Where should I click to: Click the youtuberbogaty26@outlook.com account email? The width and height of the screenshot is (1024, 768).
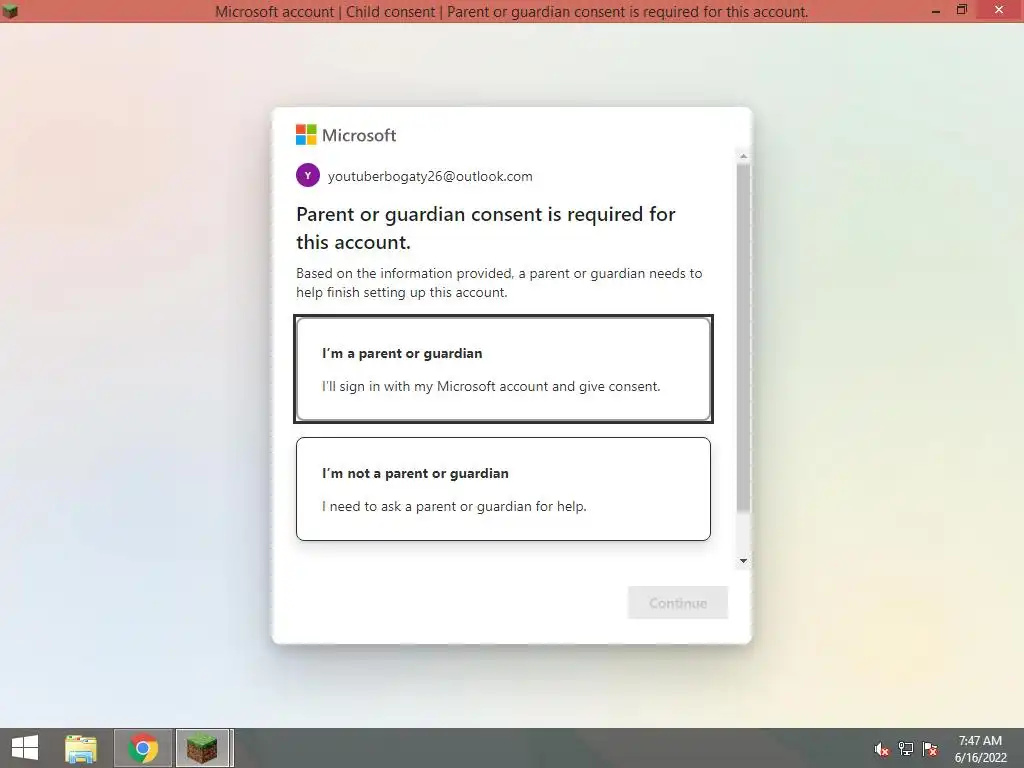430,176
